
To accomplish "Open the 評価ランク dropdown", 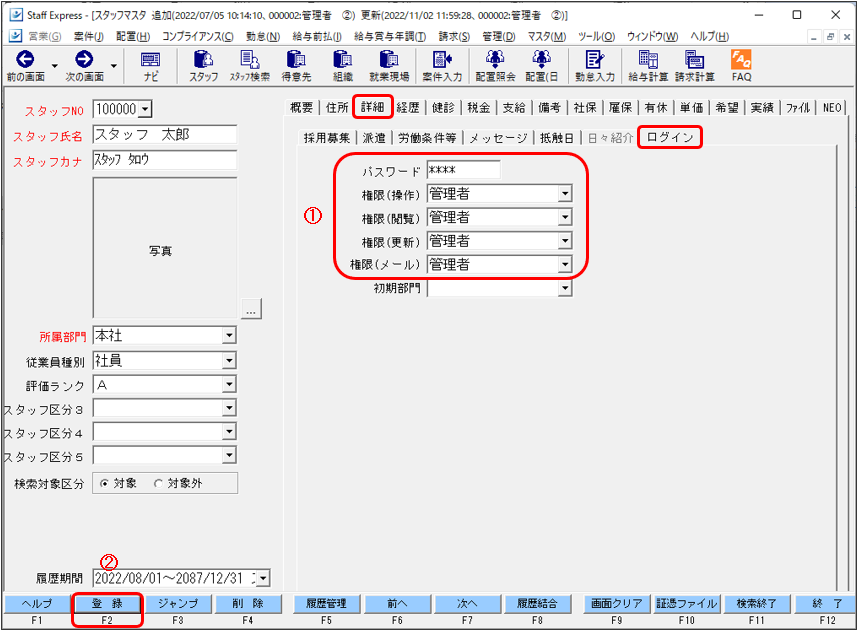I will pyautogui.click(x=229, y=385).
